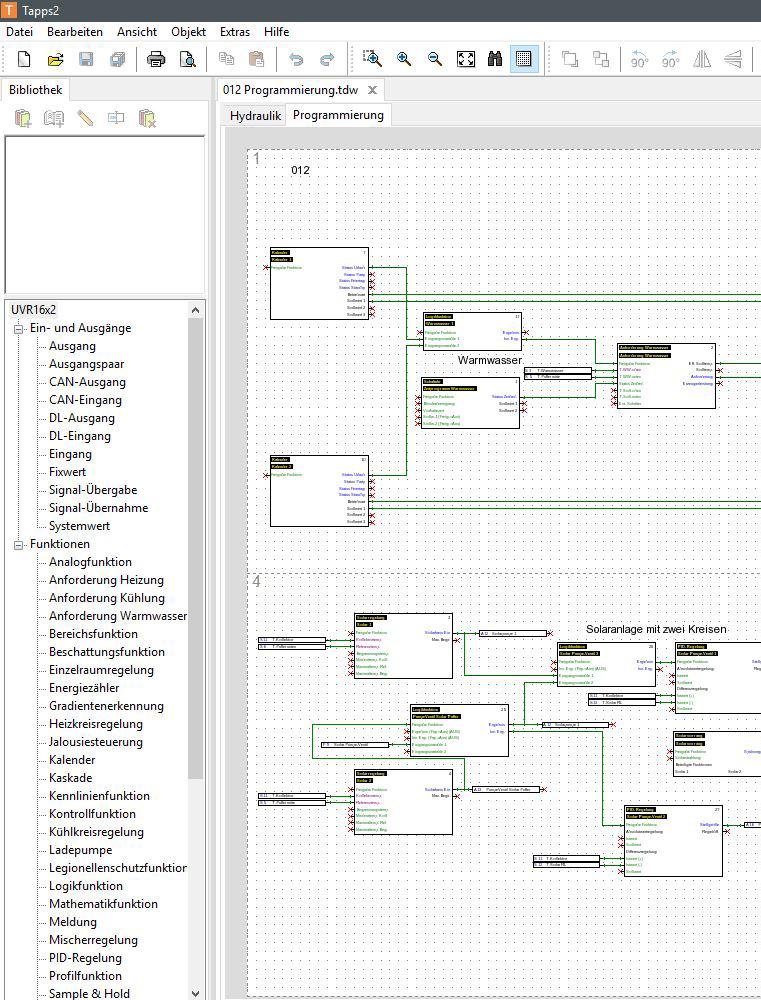This screenshot has height=1000, width=761.
Task: Click library Add book icon
Action: click(x=54, y=118)
